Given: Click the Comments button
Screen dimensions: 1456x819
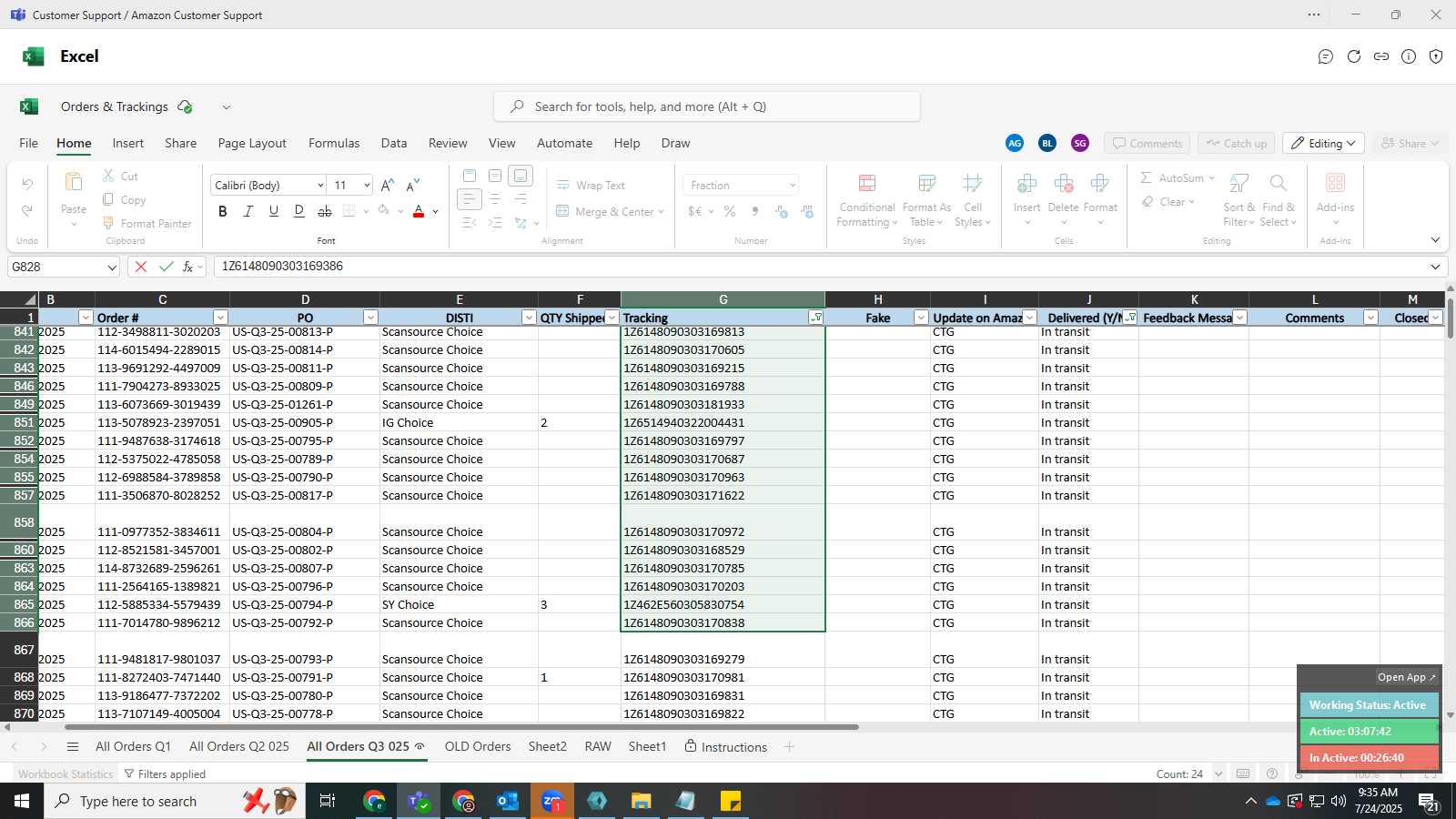Looking at the screenshot, I should [x=1148, y=144].
